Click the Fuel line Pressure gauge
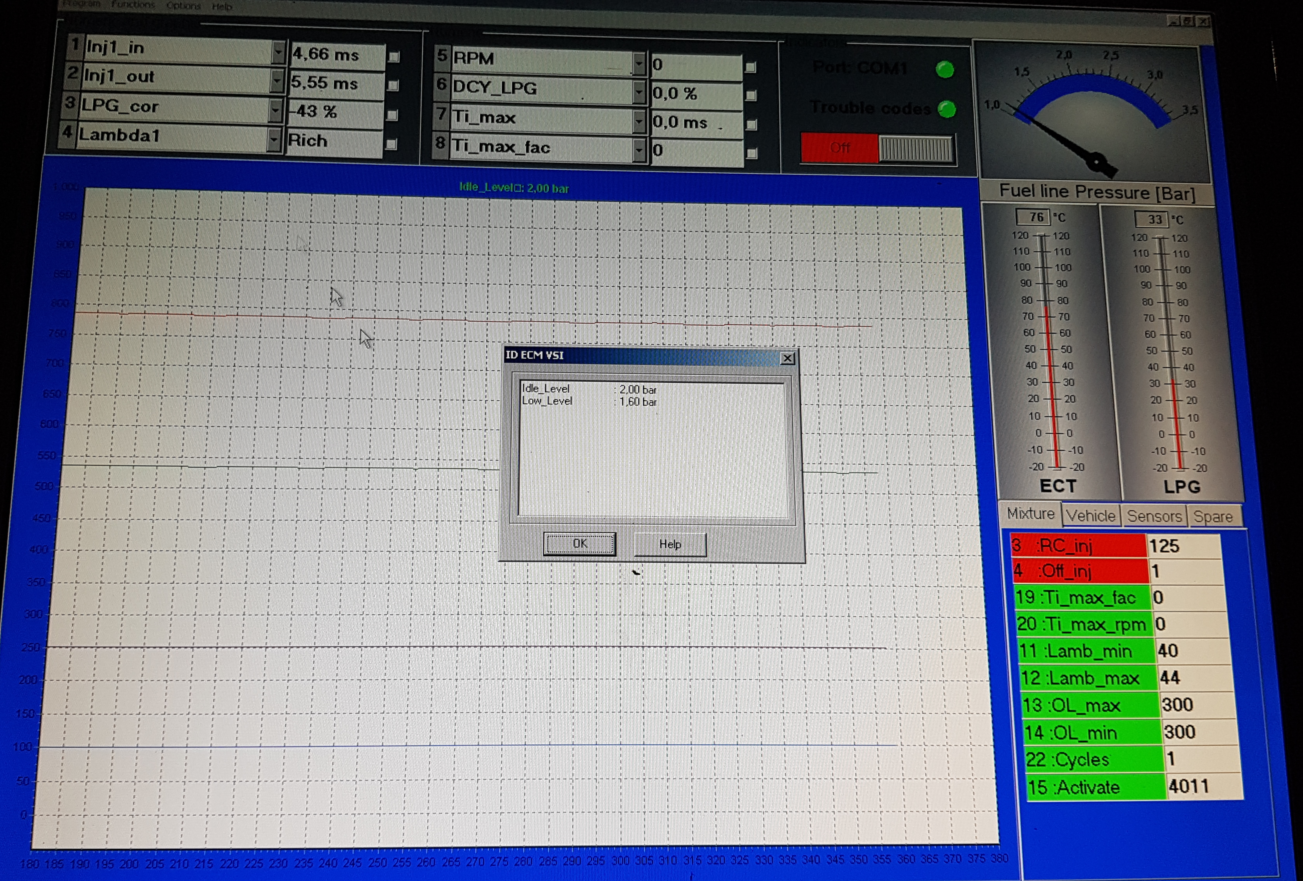 (1094, 109)
